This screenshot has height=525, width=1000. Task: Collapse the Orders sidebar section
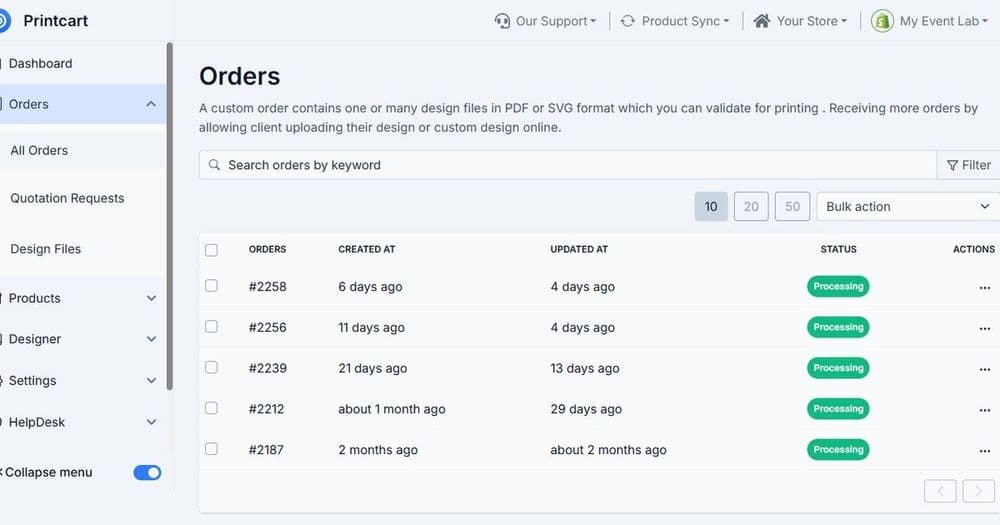tap(151, 104)
